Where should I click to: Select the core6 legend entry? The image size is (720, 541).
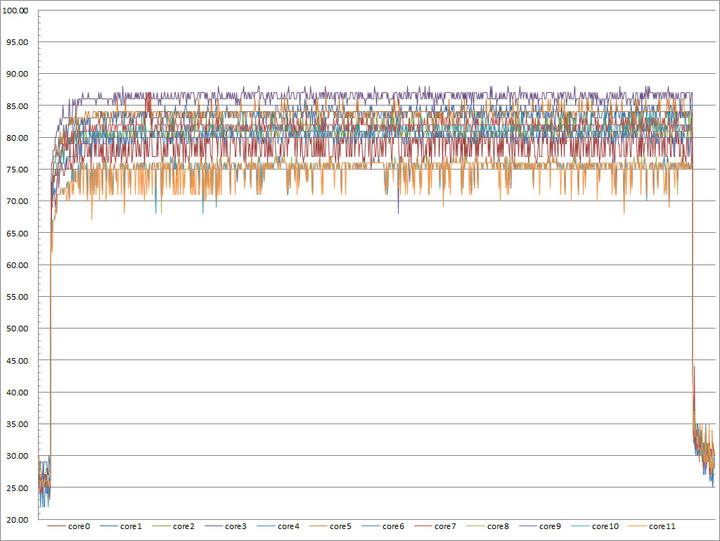[x=383, y=526]
